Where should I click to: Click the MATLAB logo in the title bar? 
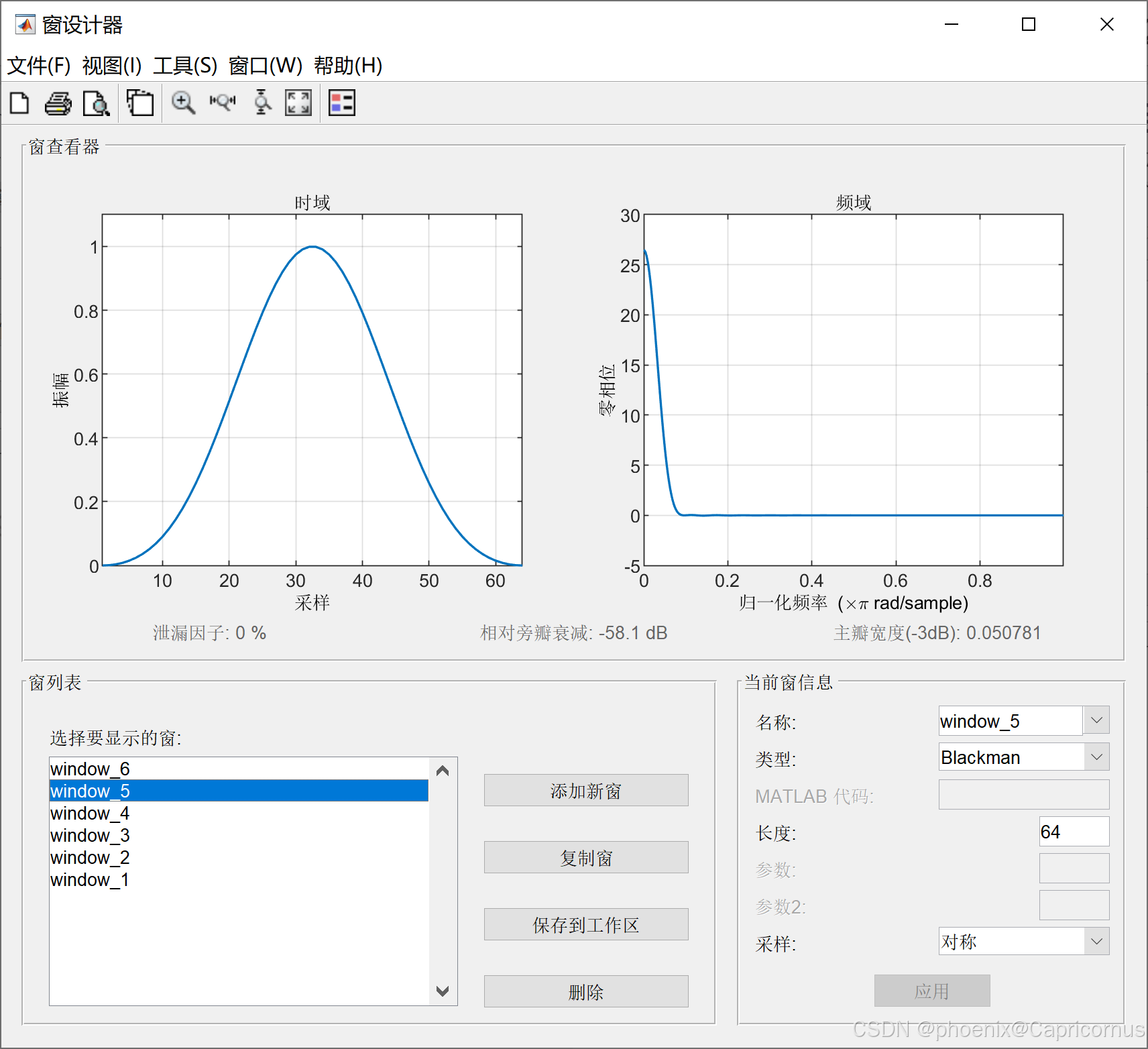25,25
